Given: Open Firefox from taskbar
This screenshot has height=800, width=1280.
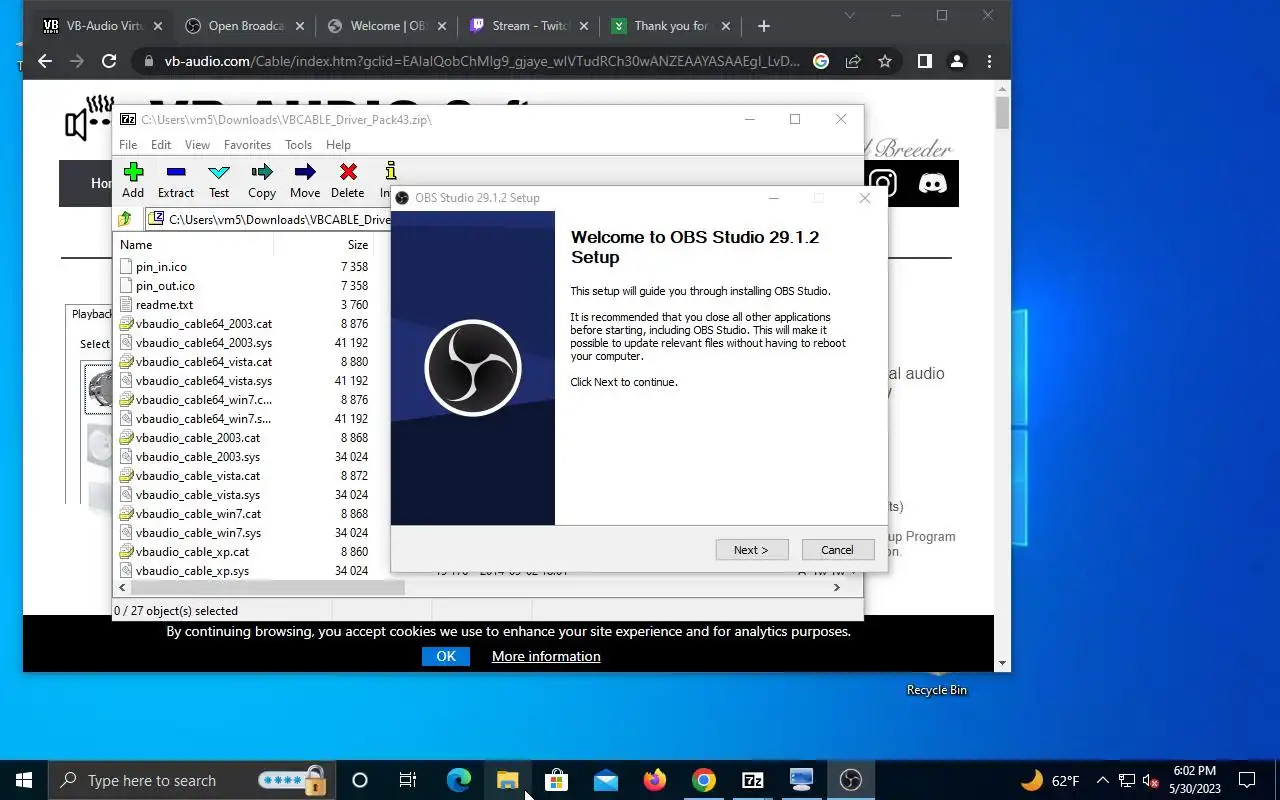Looking at the screenshot, I should [654, 780].
